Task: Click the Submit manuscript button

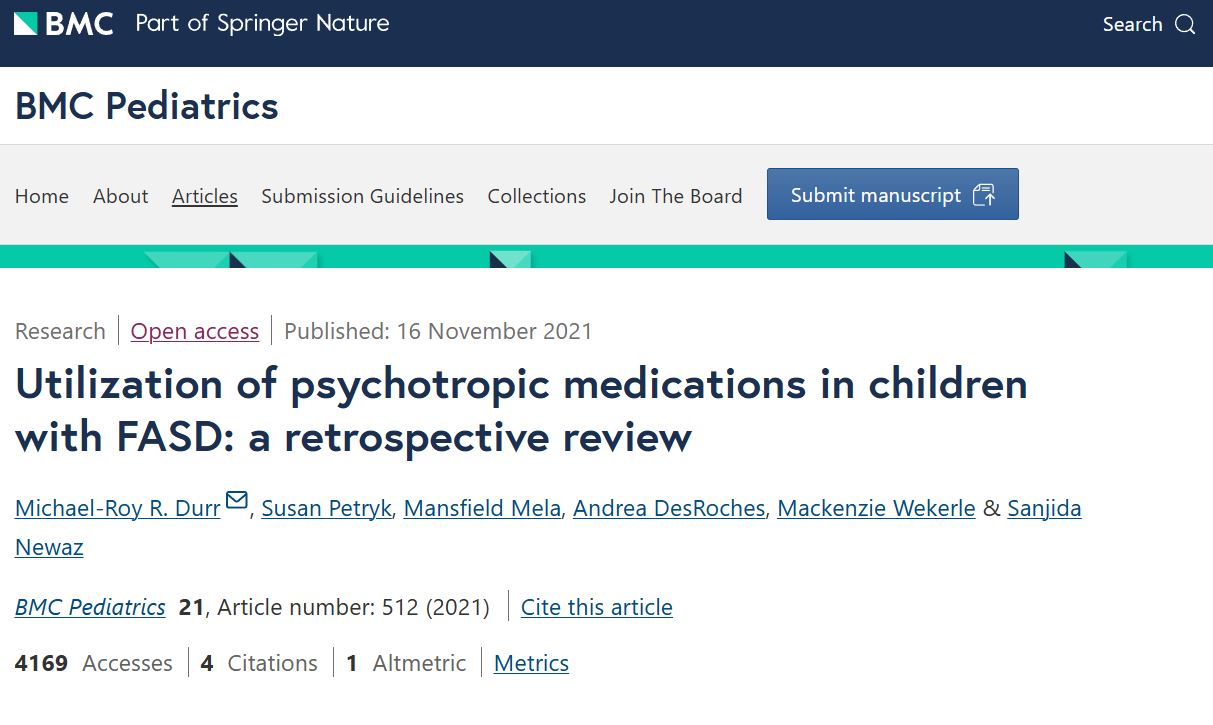Action: coord(893,194)
